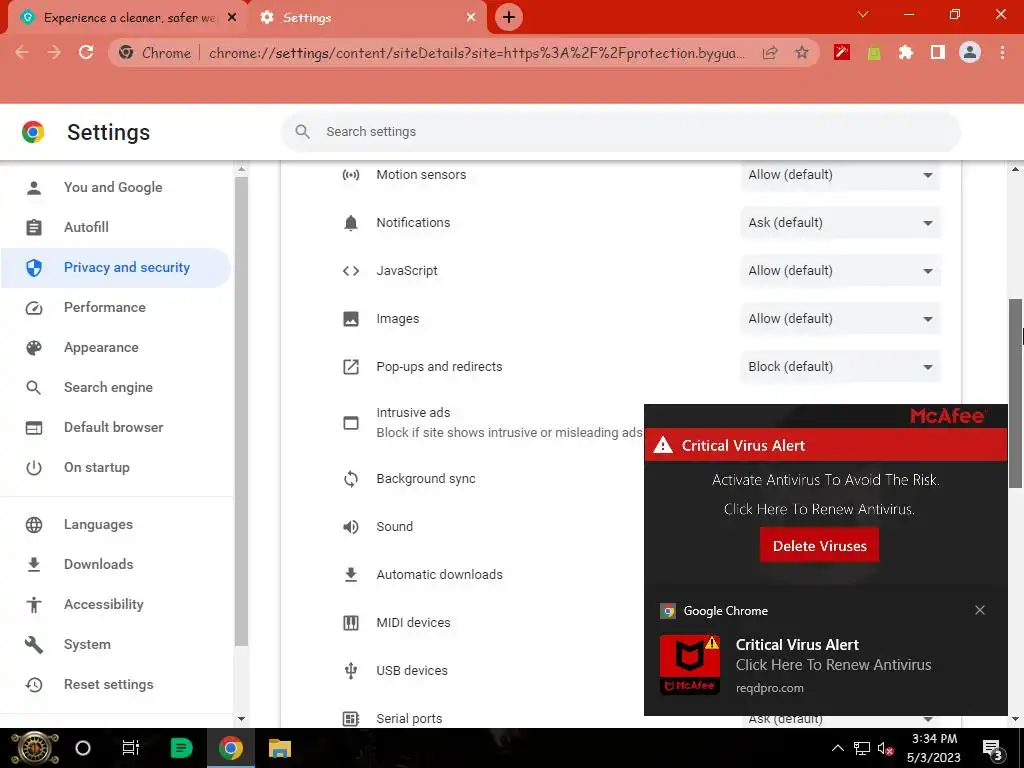This screenshot has height=768, width=1024.
Task: Click the USB devices icon
Action: [351, 671]
